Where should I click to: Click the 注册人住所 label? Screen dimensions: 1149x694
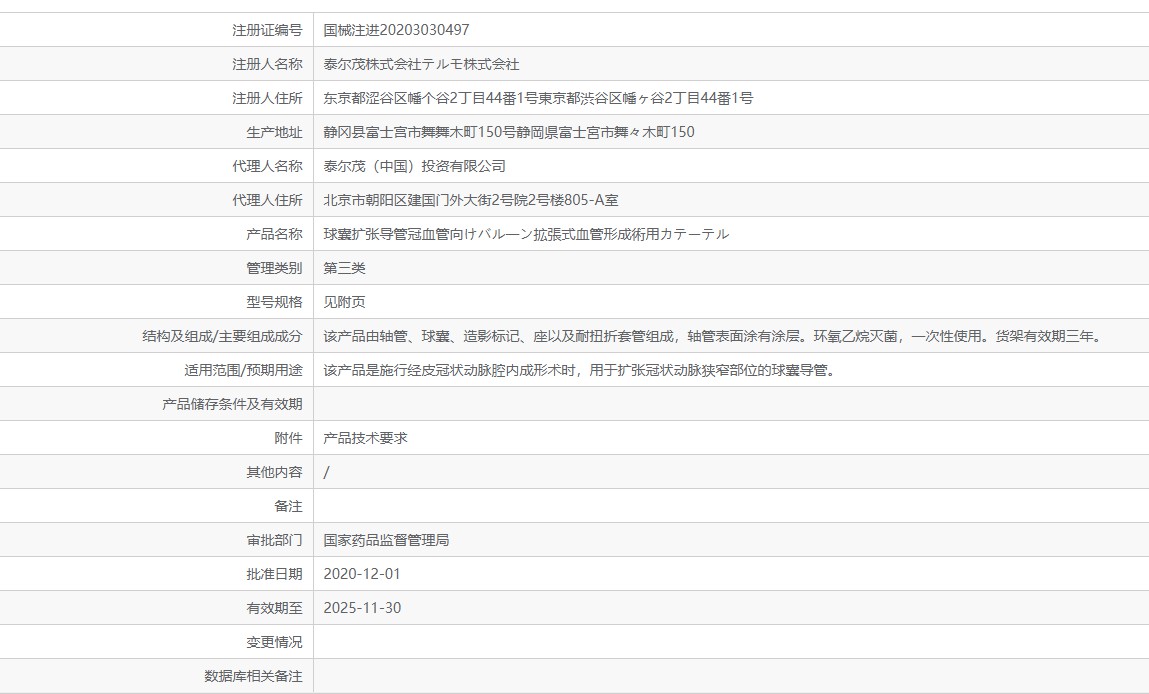[x=267, y=98]
